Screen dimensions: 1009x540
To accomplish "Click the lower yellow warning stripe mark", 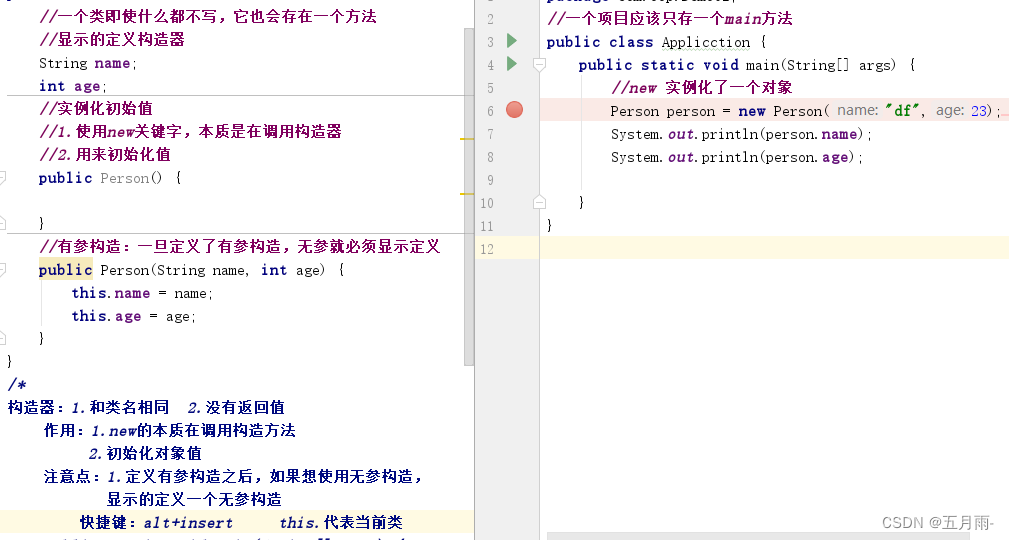I will pos(467,193).
